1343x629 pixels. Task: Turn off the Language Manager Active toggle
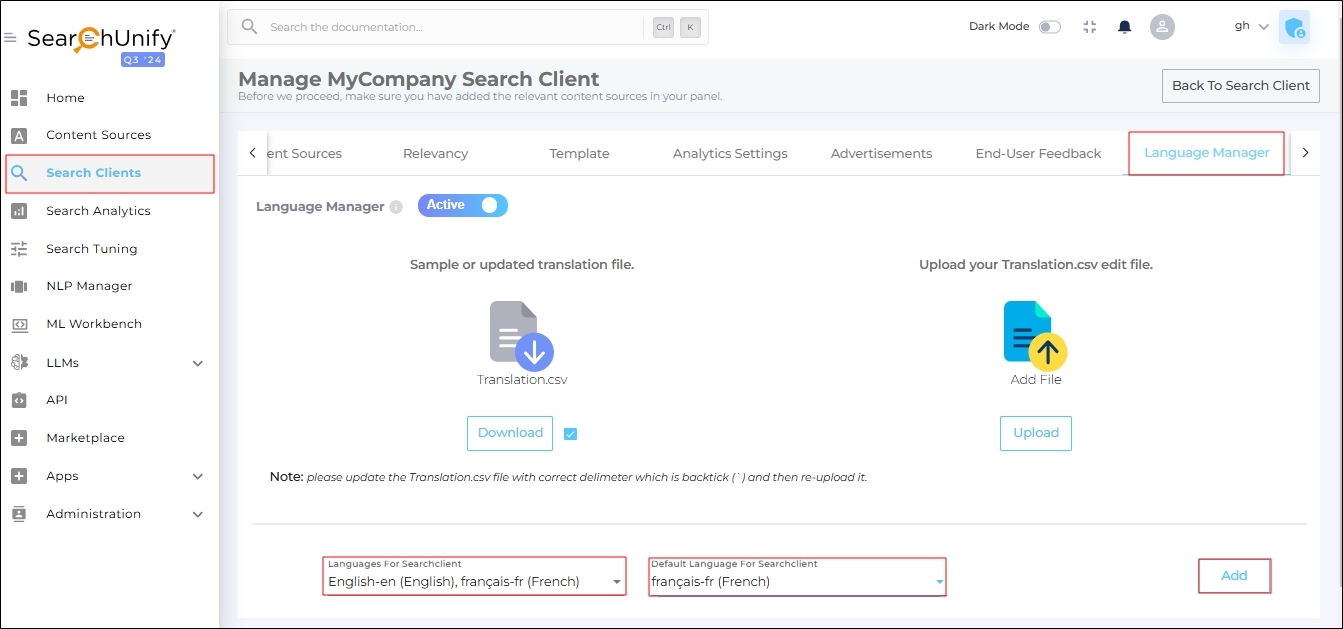[x=463, y=205]
